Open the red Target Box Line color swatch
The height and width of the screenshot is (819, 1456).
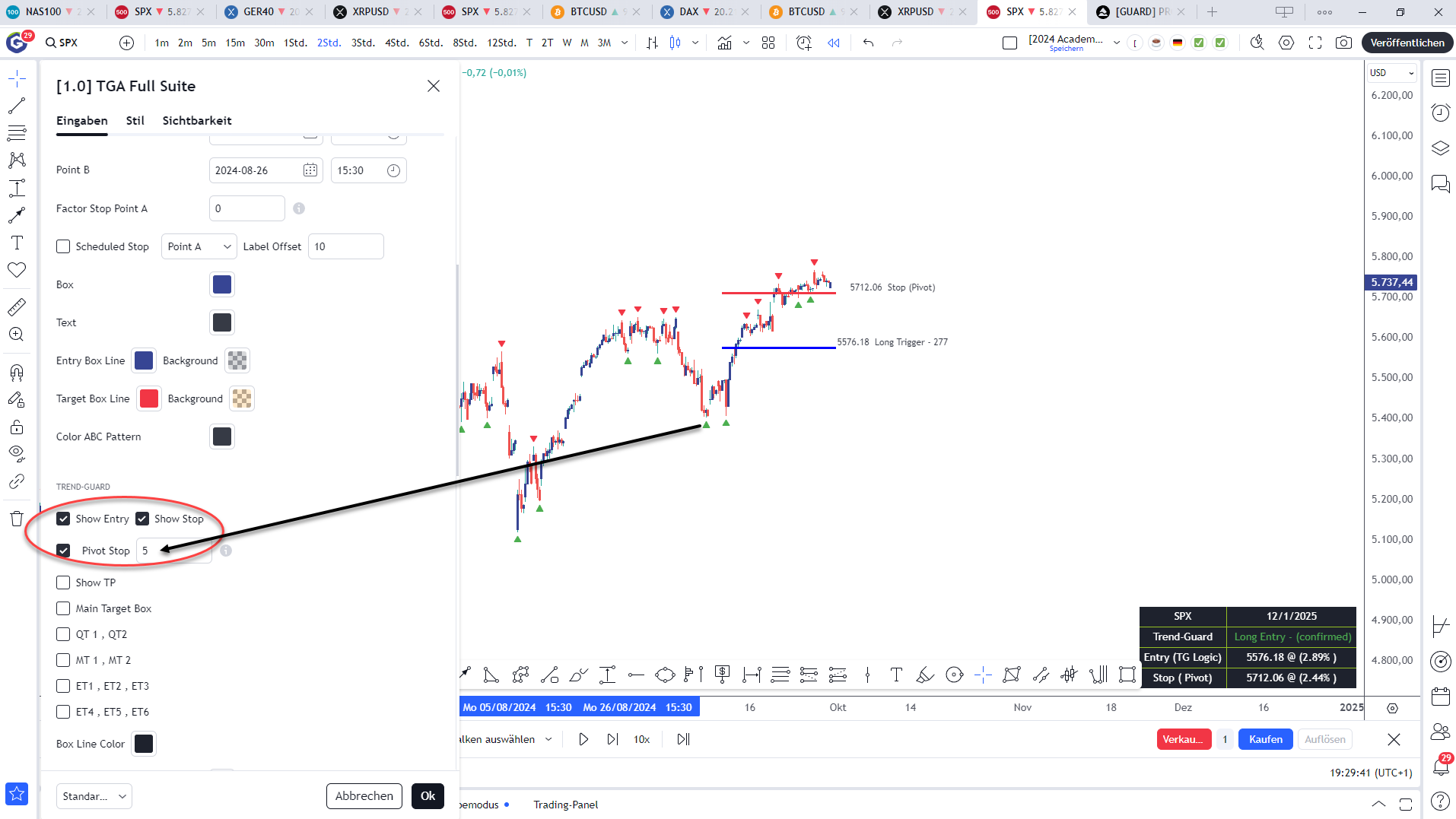149,398
